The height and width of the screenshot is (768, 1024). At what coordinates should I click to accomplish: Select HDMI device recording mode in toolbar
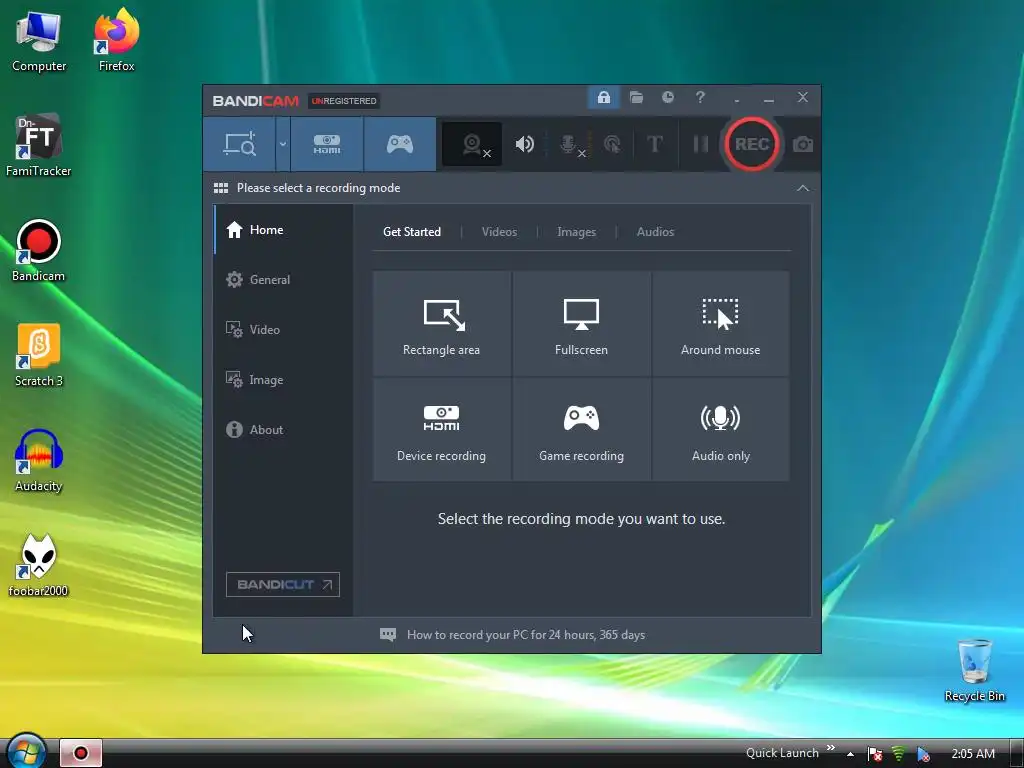coord(327,144)
